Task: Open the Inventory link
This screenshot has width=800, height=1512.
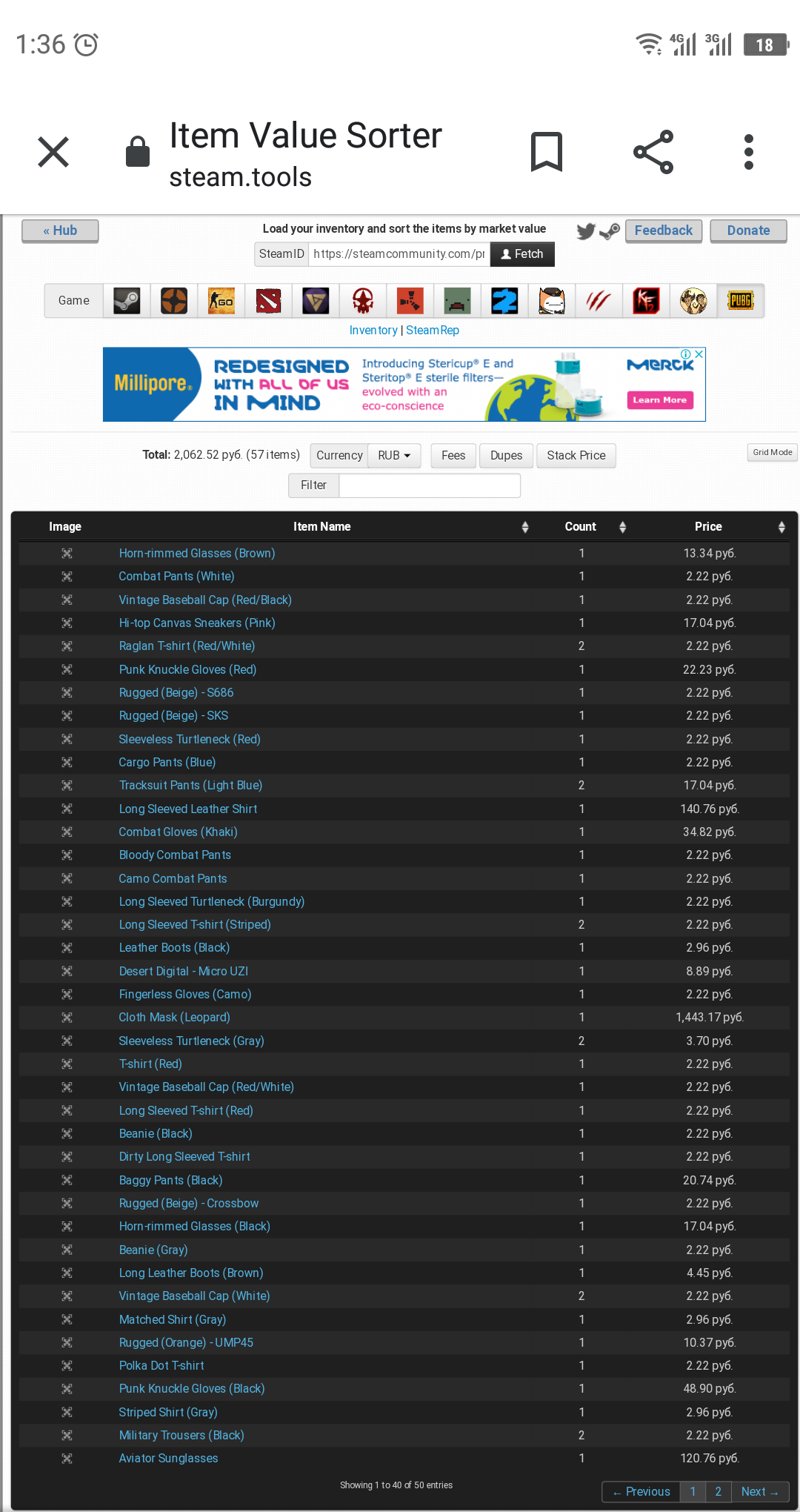Action: pyautogui.click(x=373, y=331)
